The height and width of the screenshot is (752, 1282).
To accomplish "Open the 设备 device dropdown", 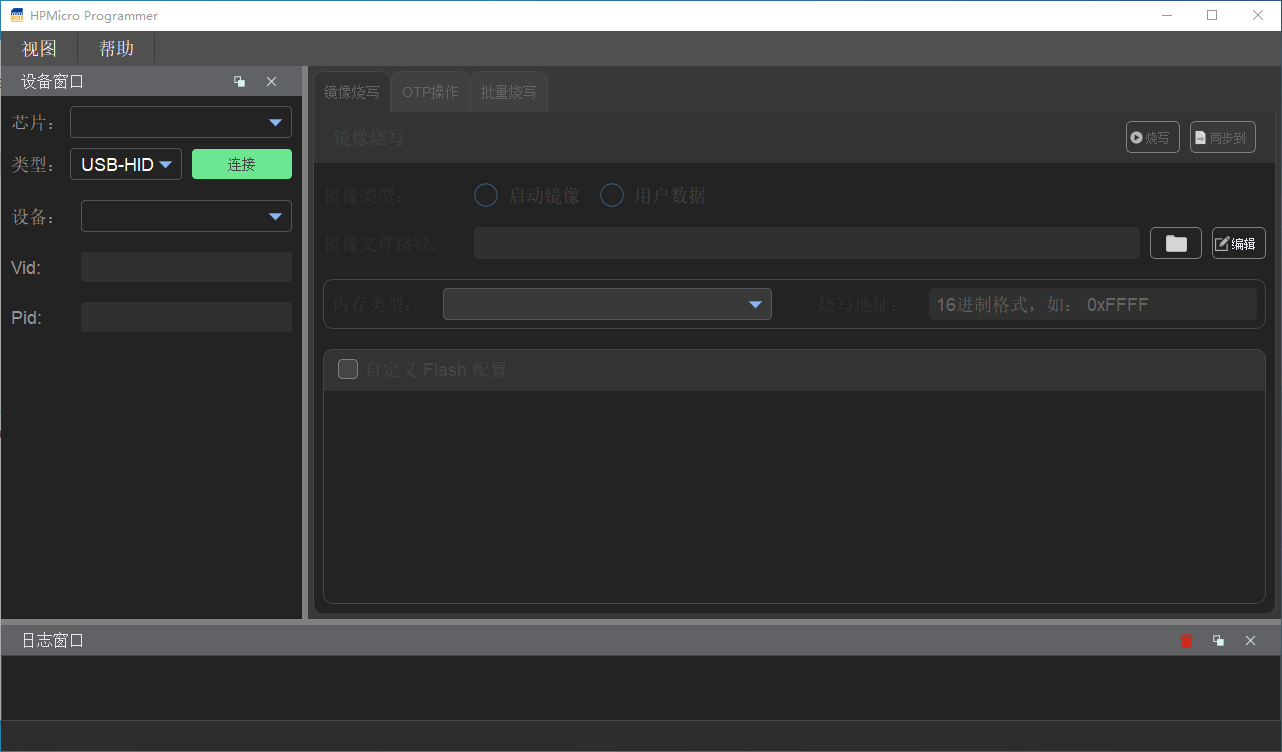I will pos(186,216).
